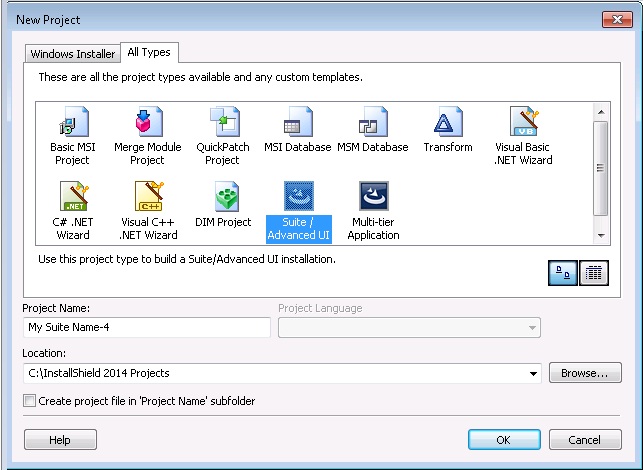Select the Visual C++ .NET Wizard
Image resolution: width=643 pixels, height=470 pixels.
tap(148, 198)
